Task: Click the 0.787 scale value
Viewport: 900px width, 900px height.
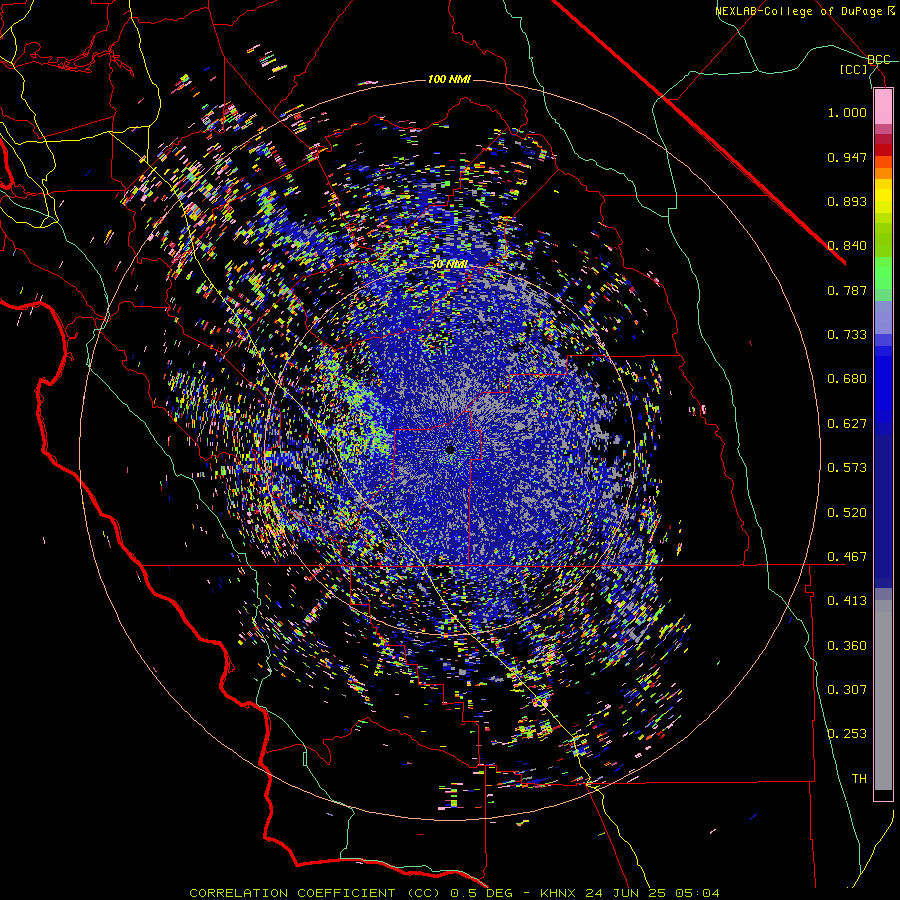Action: click(847, 290)
